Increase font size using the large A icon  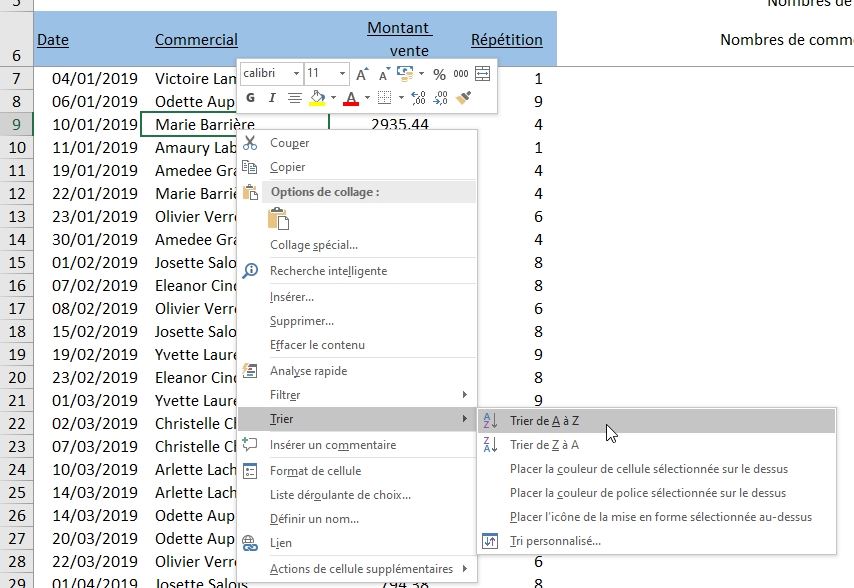362,72
